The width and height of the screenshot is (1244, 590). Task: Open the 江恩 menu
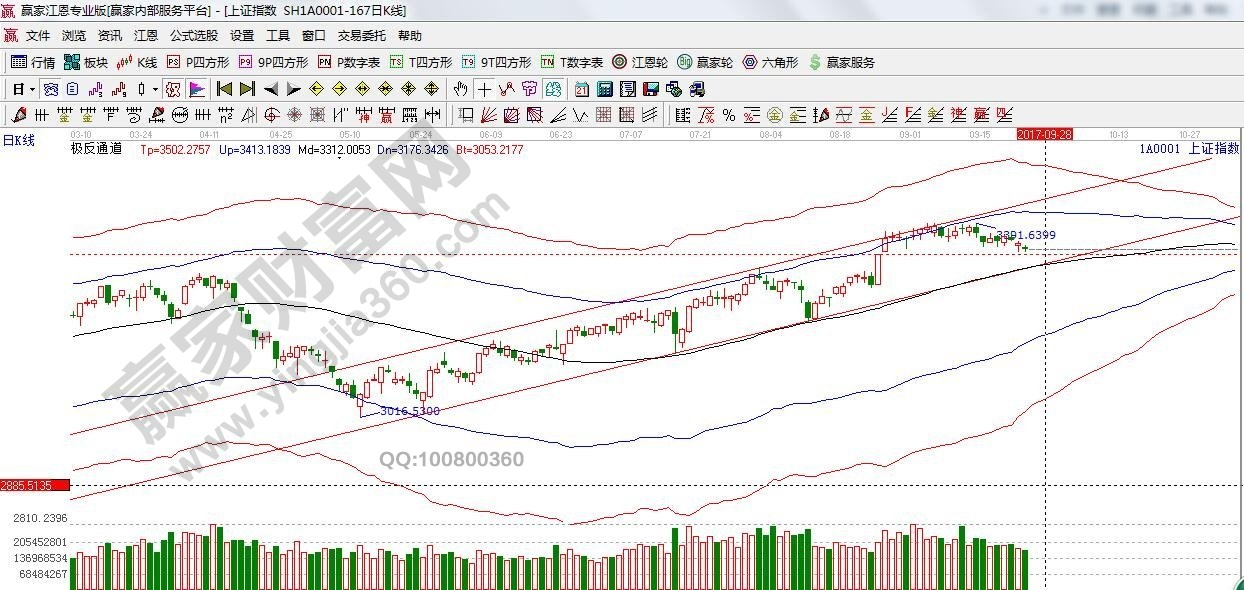[x=145, y=35]
